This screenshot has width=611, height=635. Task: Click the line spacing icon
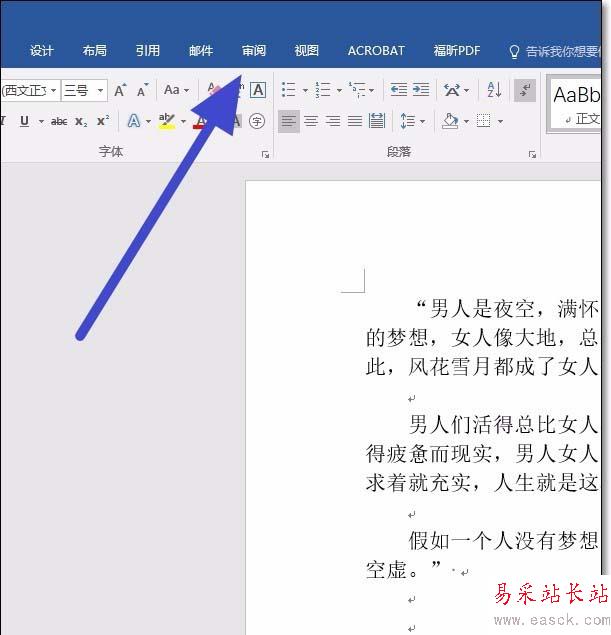[407, 121]
